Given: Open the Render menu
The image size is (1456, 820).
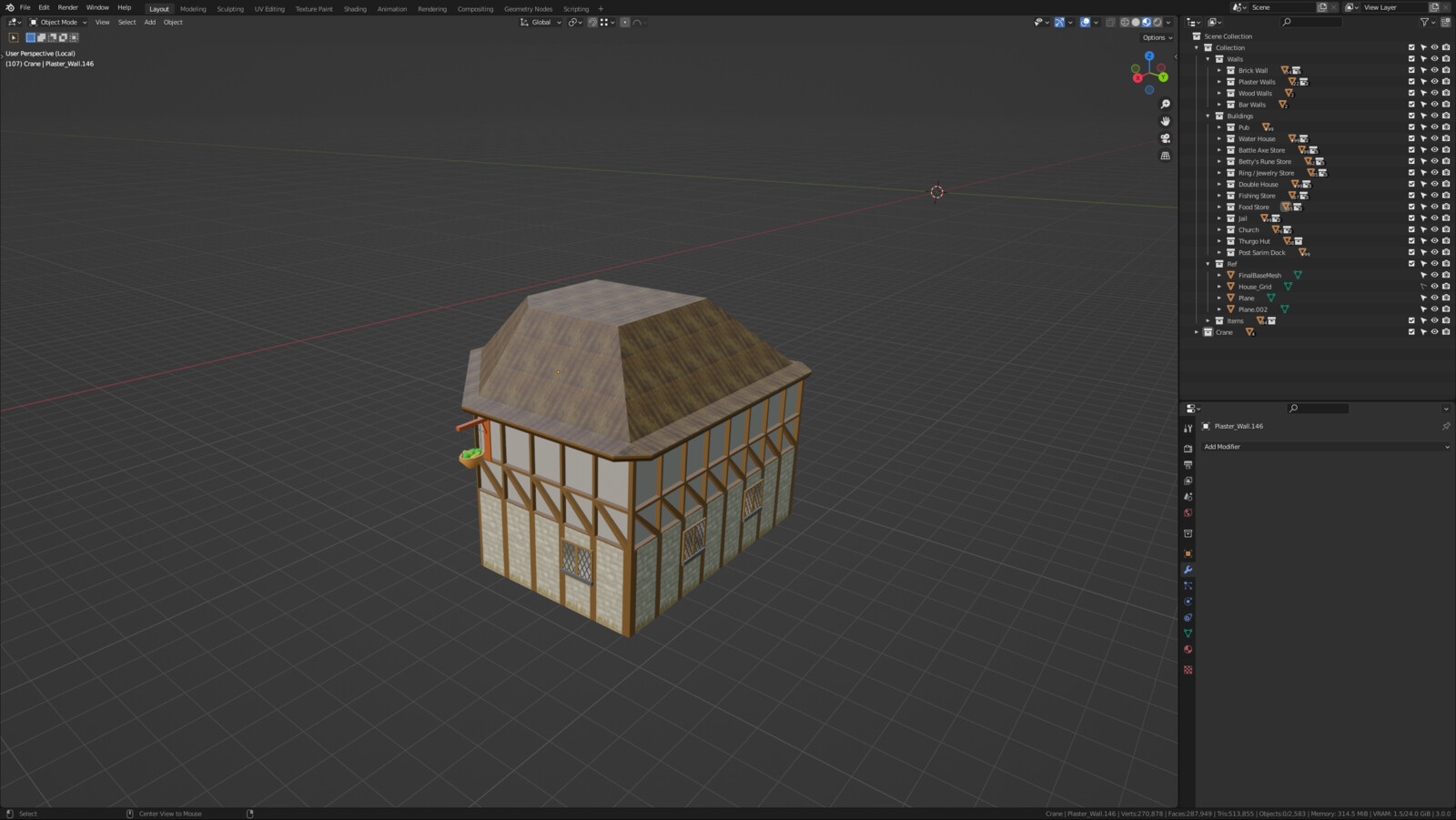Looking at the screenshot, I should (68, 7).
